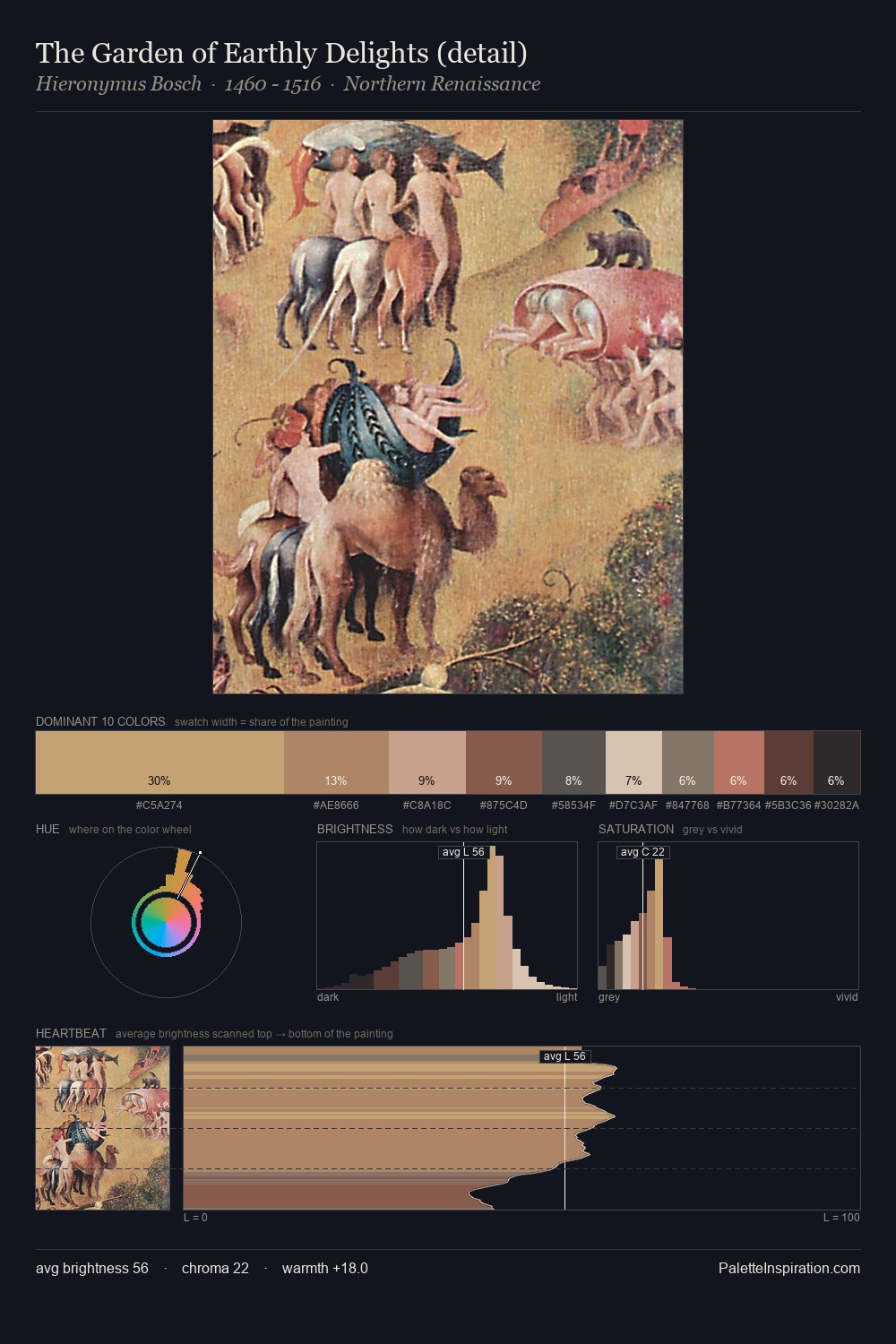Click the 'L = 0' axis label
This screenshot has width=896, height=1344.
point(195,1217)
